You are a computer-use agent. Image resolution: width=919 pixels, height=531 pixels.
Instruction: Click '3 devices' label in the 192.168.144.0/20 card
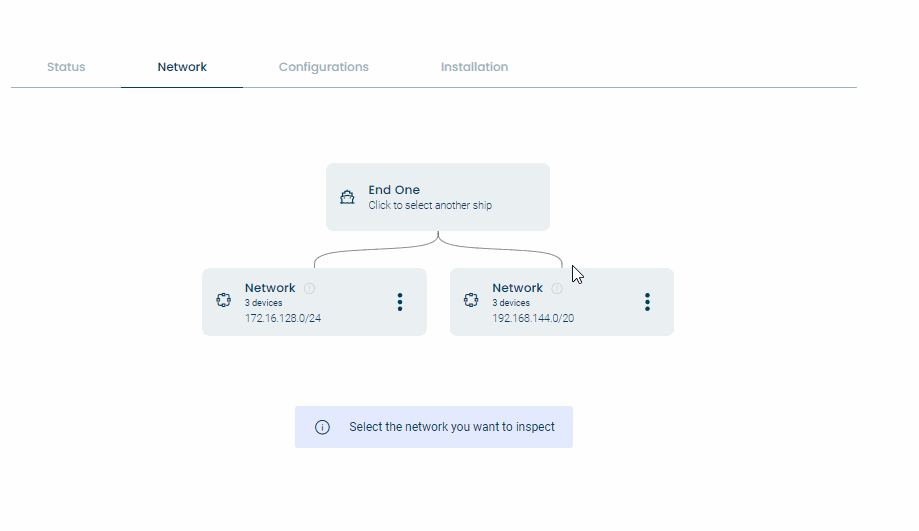tap(510, 303)
